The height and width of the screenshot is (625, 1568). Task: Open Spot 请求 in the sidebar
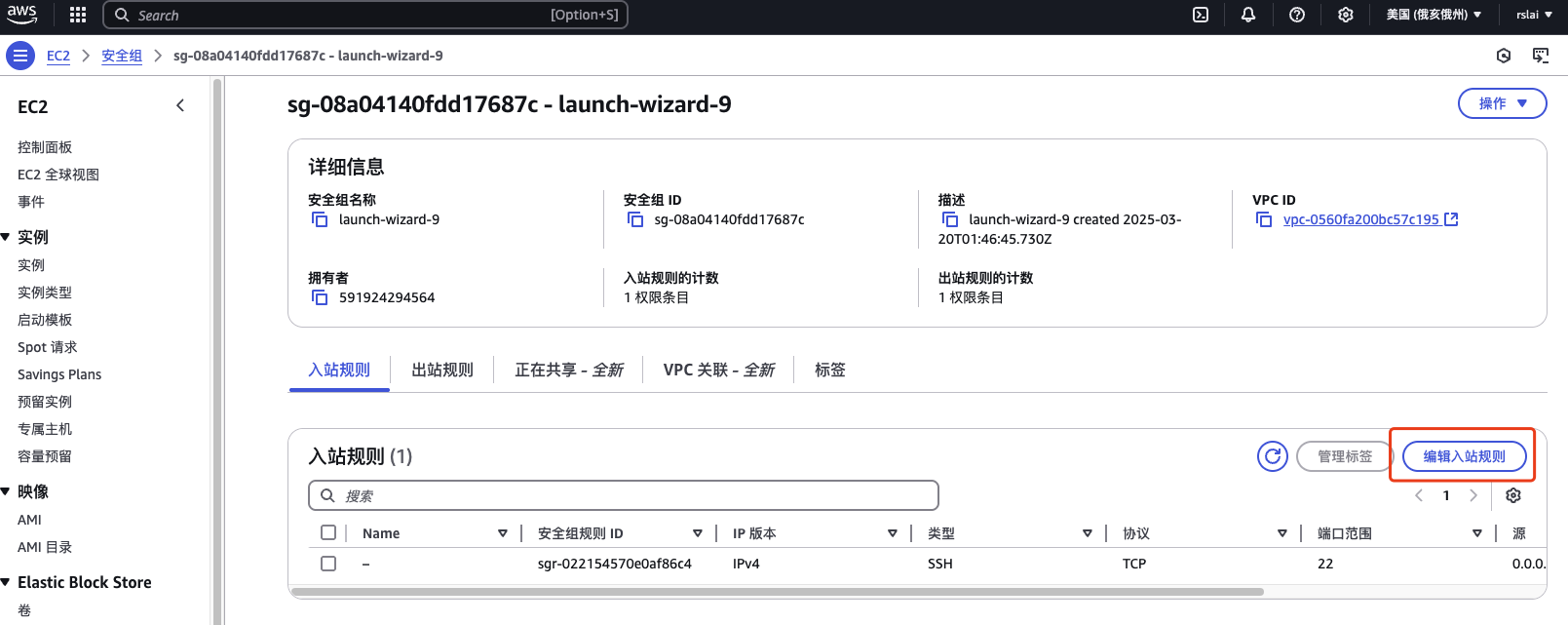click(x=48, y=347)
